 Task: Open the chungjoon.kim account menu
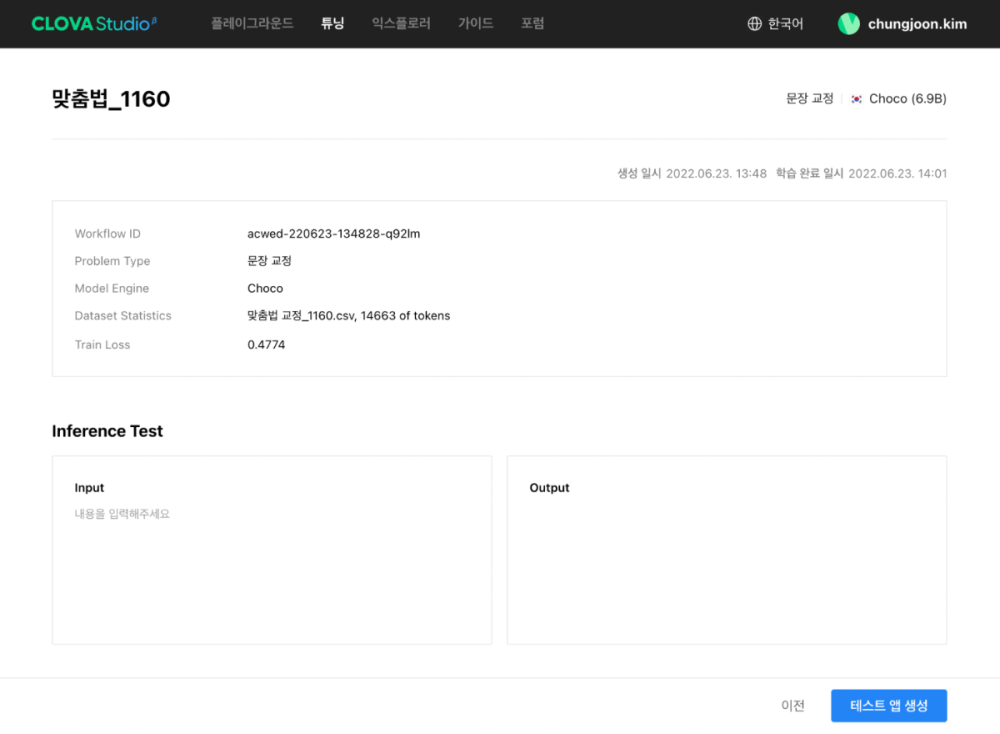coord(915,24)
